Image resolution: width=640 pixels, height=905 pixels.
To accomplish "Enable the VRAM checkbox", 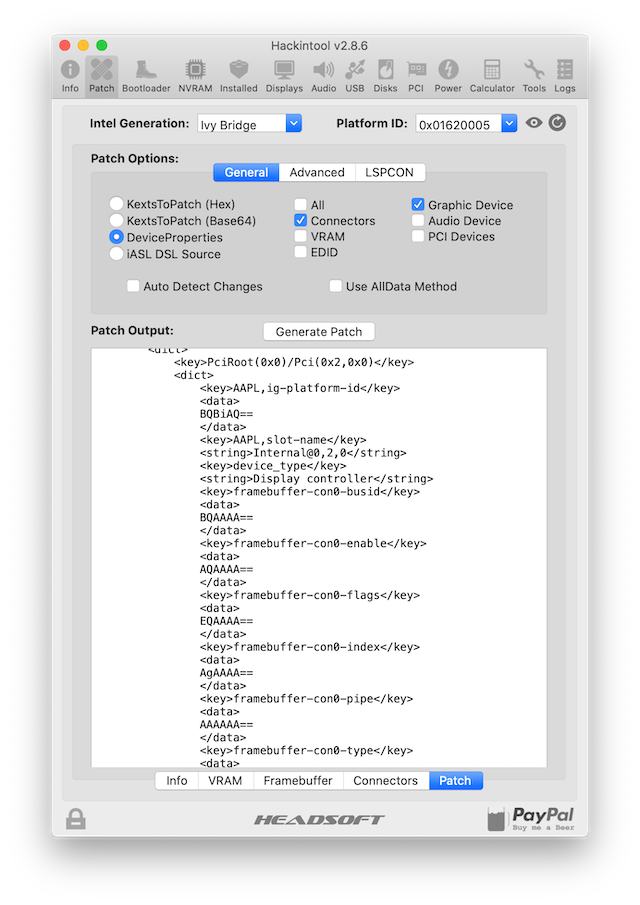I will click(x=300, y=235).
